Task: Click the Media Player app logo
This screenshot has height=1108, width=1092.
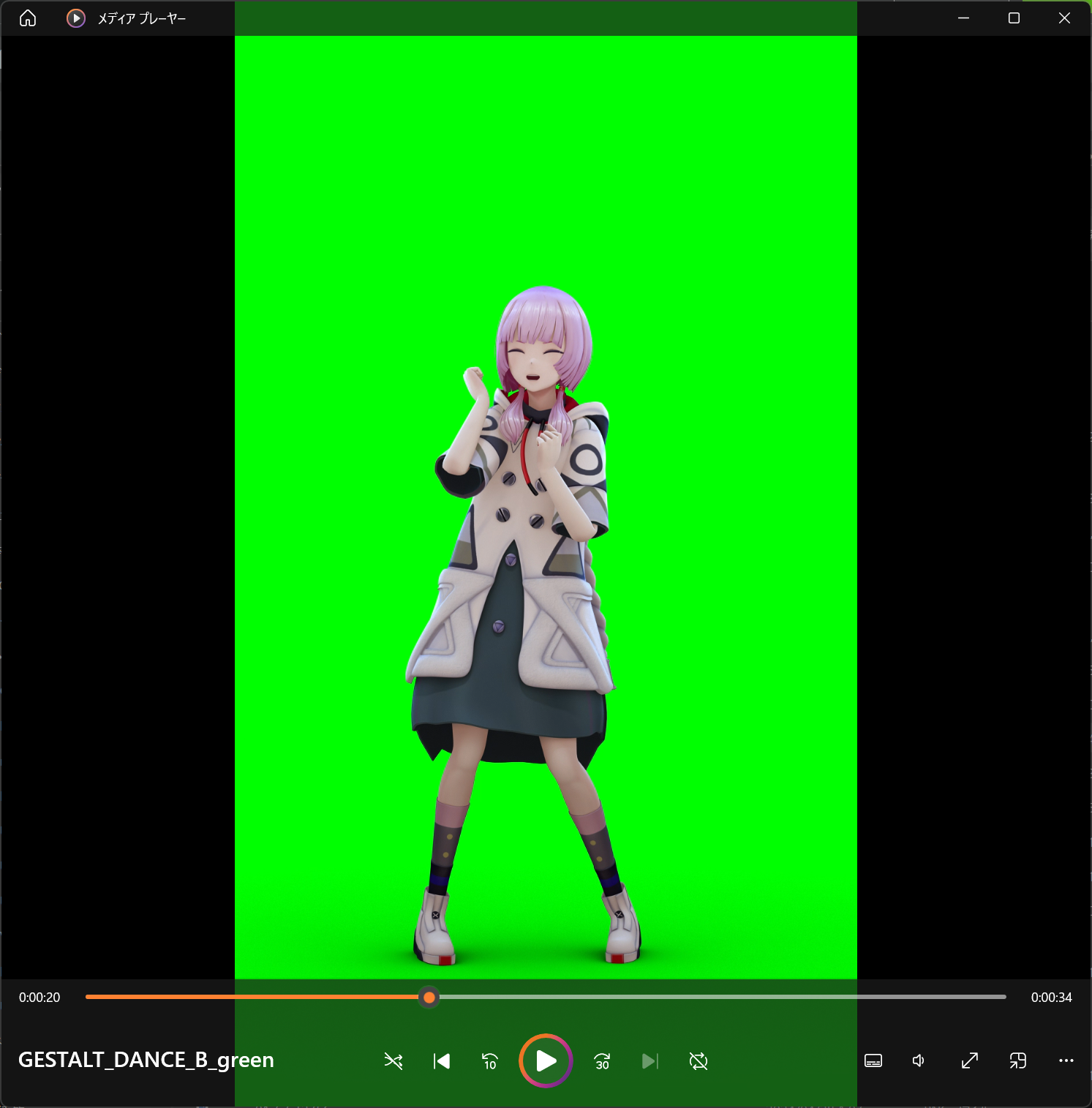Action: (75, 18)
